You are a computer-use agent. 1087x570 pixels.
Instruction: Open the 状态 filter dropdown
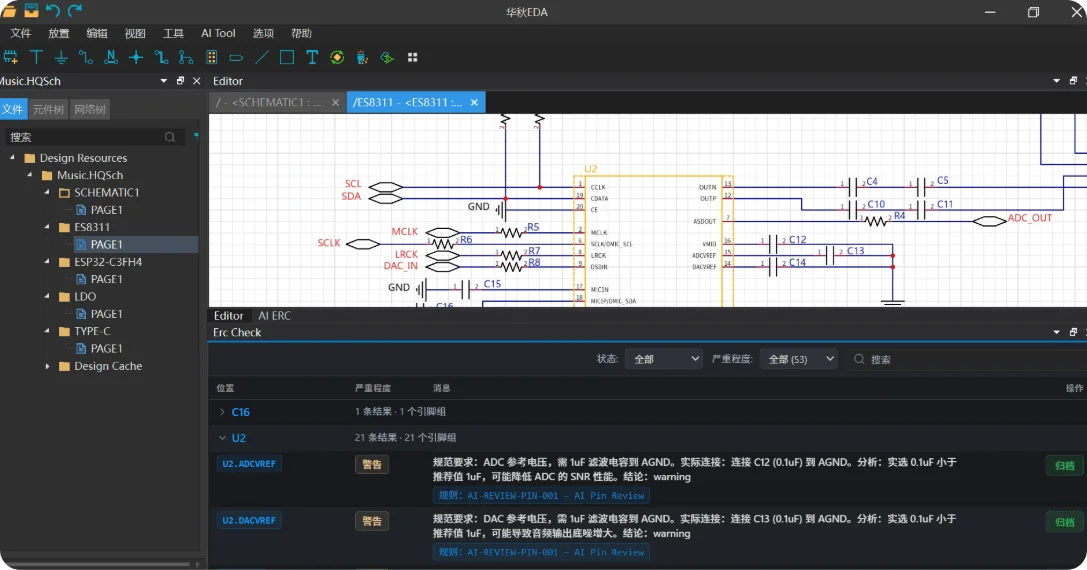[663, 359]
